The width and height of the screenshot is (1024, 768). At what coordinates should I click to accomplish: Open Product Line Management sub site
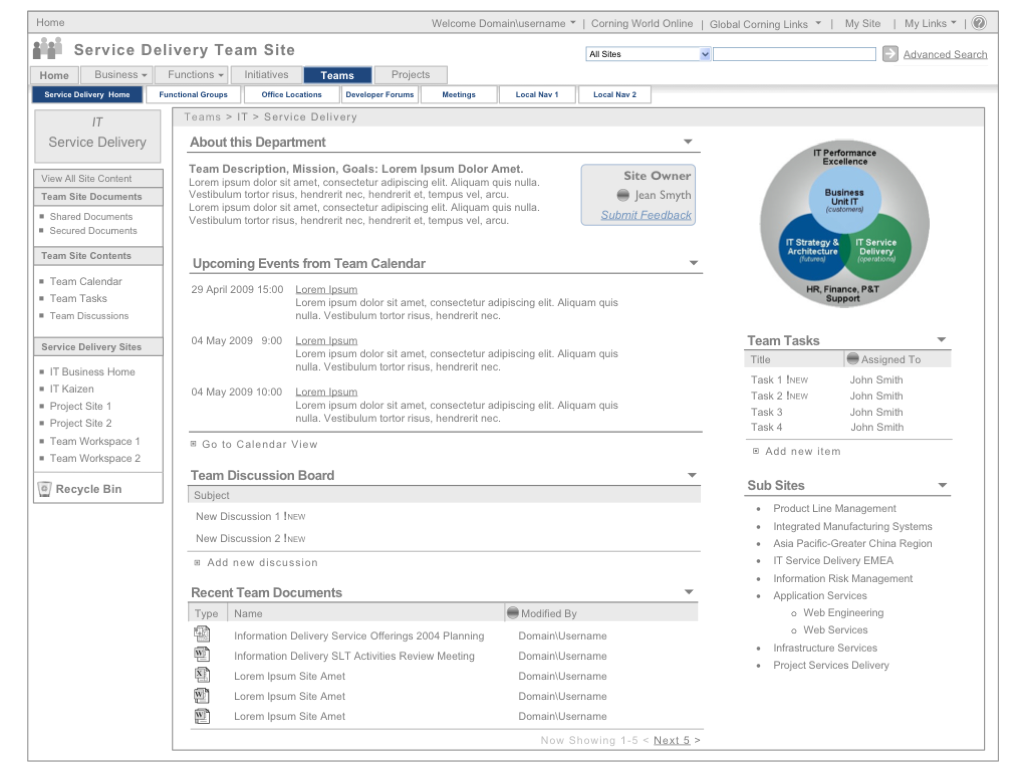(835, 508)
